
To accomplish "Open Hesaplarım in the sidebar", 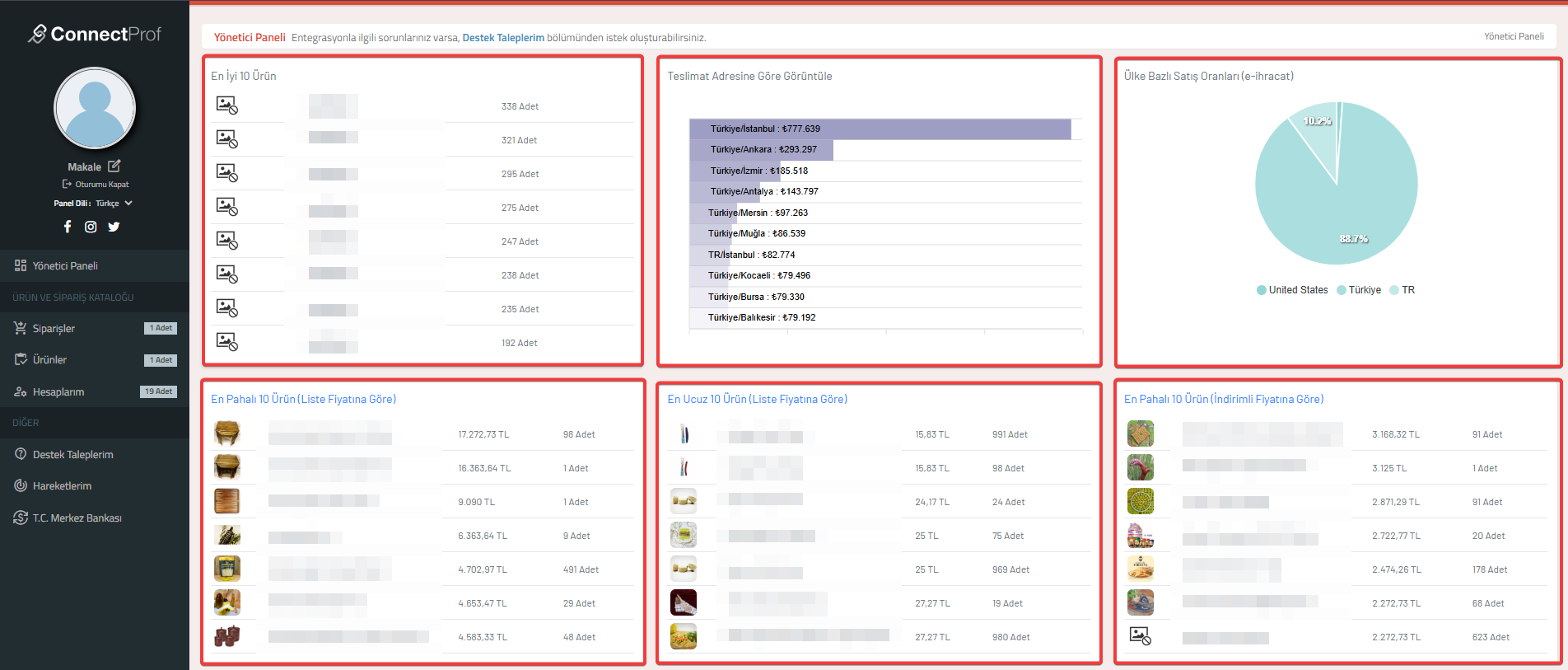I will (x=95, y=391).
